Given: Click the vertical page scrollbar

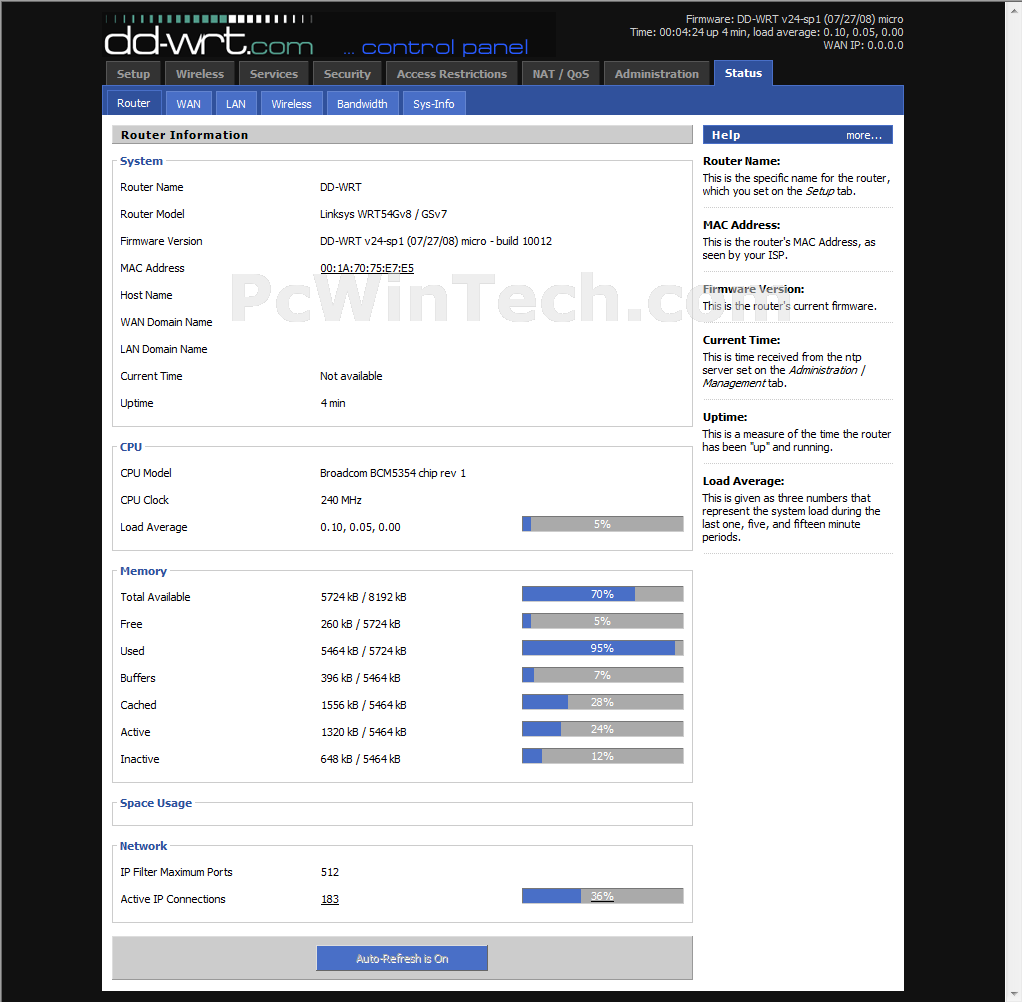Looking at the screenshot, I should [1014, 501].
